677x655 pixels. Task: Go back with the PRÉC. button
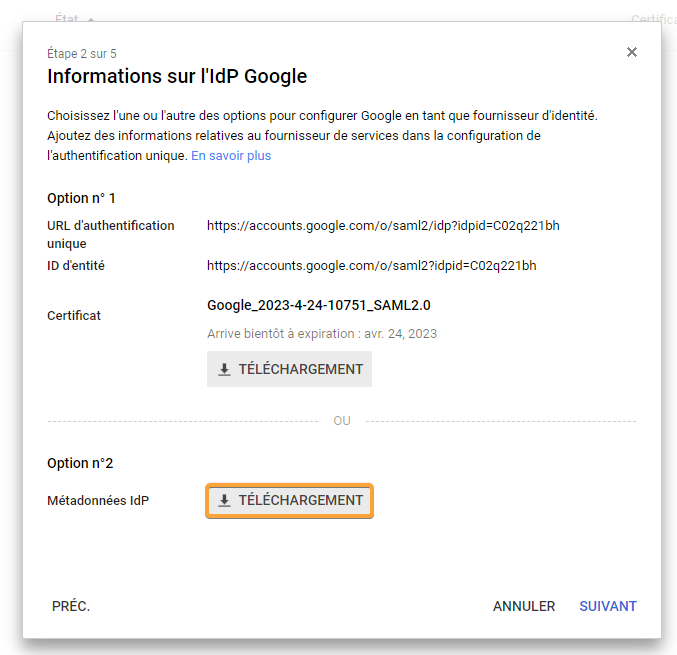71,606
